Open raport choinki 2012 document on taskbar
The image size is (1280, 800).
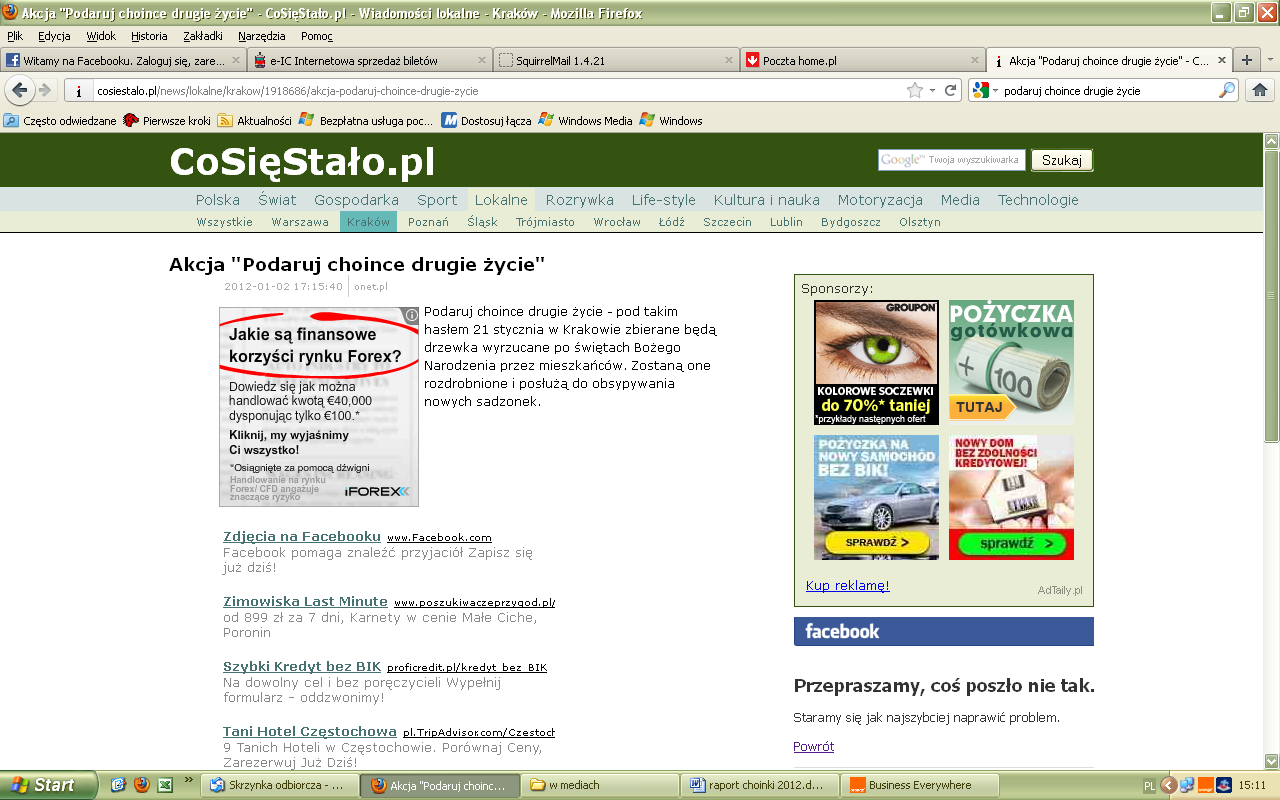pos(760,785)
